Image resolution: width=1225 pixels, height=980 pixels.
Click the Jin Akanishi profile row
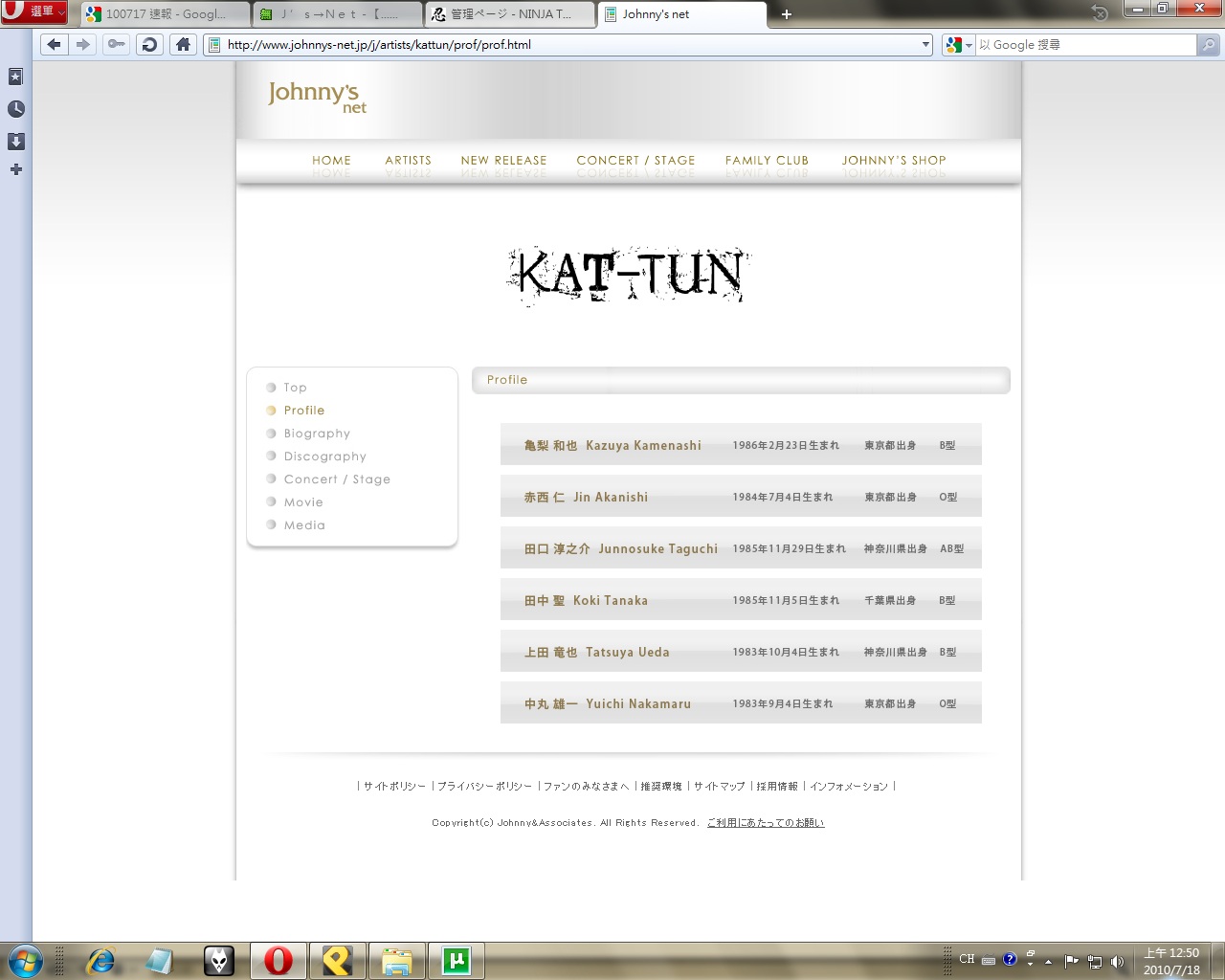[741, 497]
